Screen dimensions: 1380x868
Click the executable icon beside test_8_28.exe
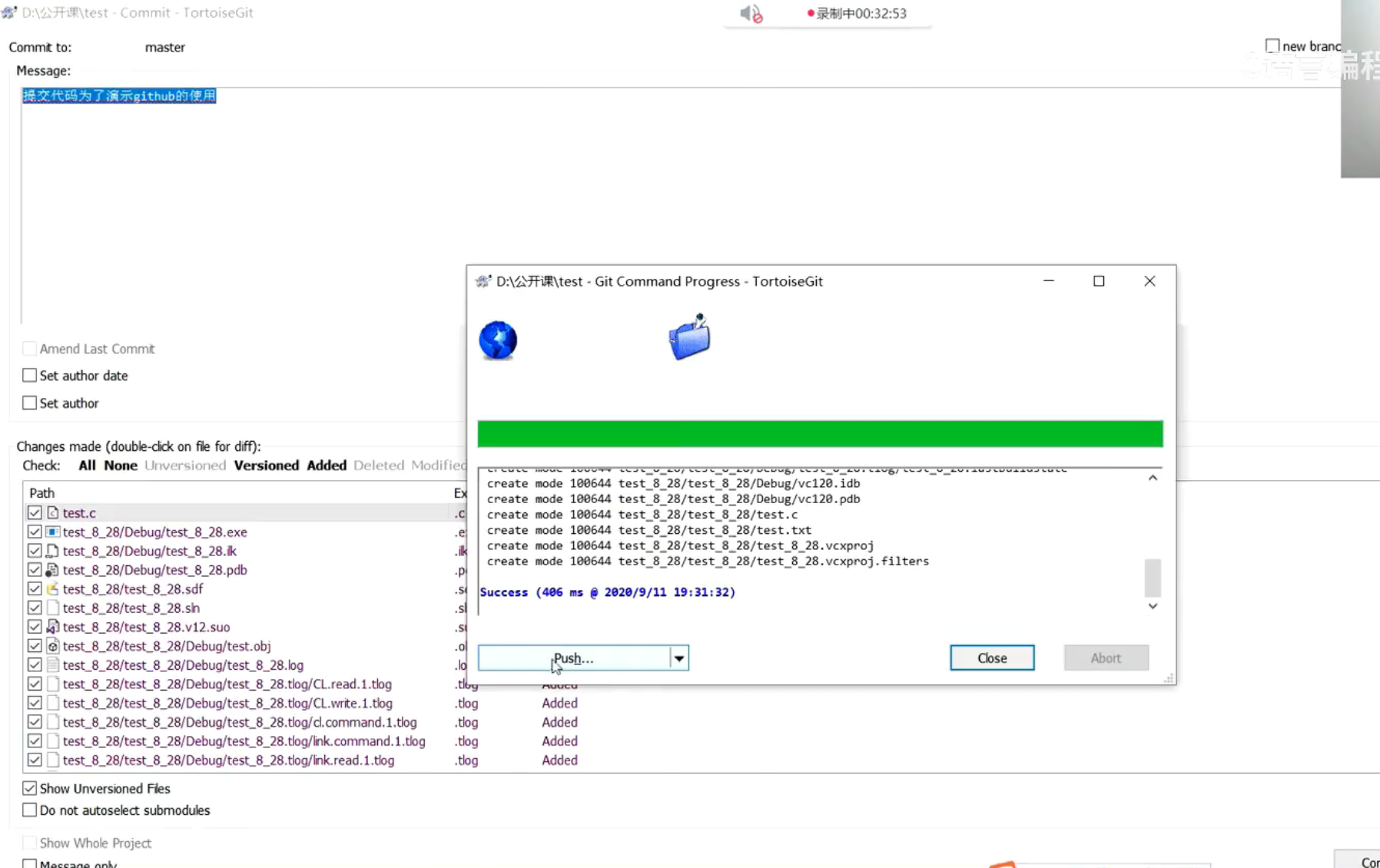pyautogui.click(x=53, y=532)
